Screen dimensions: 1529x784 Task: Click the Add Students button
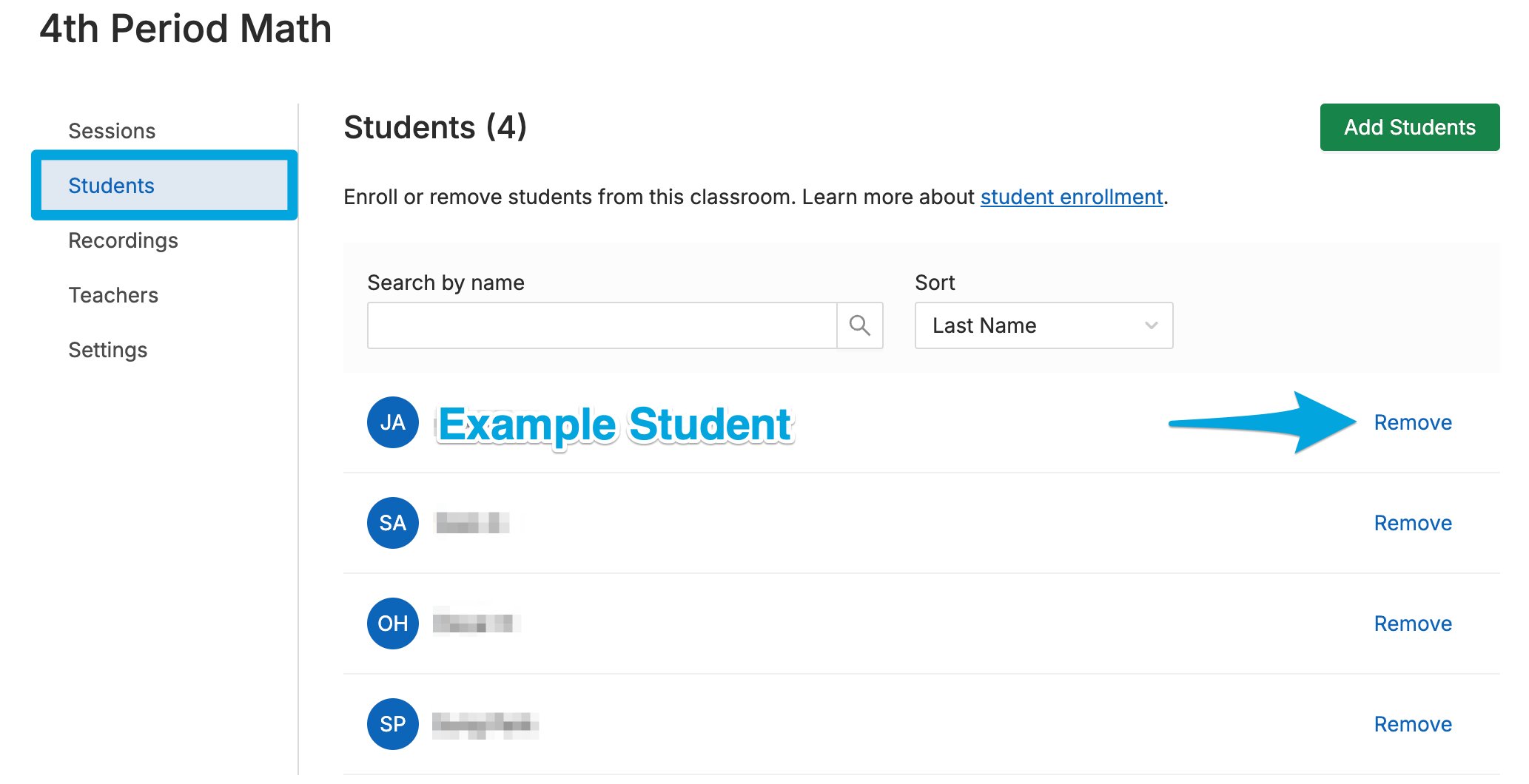coord(1410,127)
